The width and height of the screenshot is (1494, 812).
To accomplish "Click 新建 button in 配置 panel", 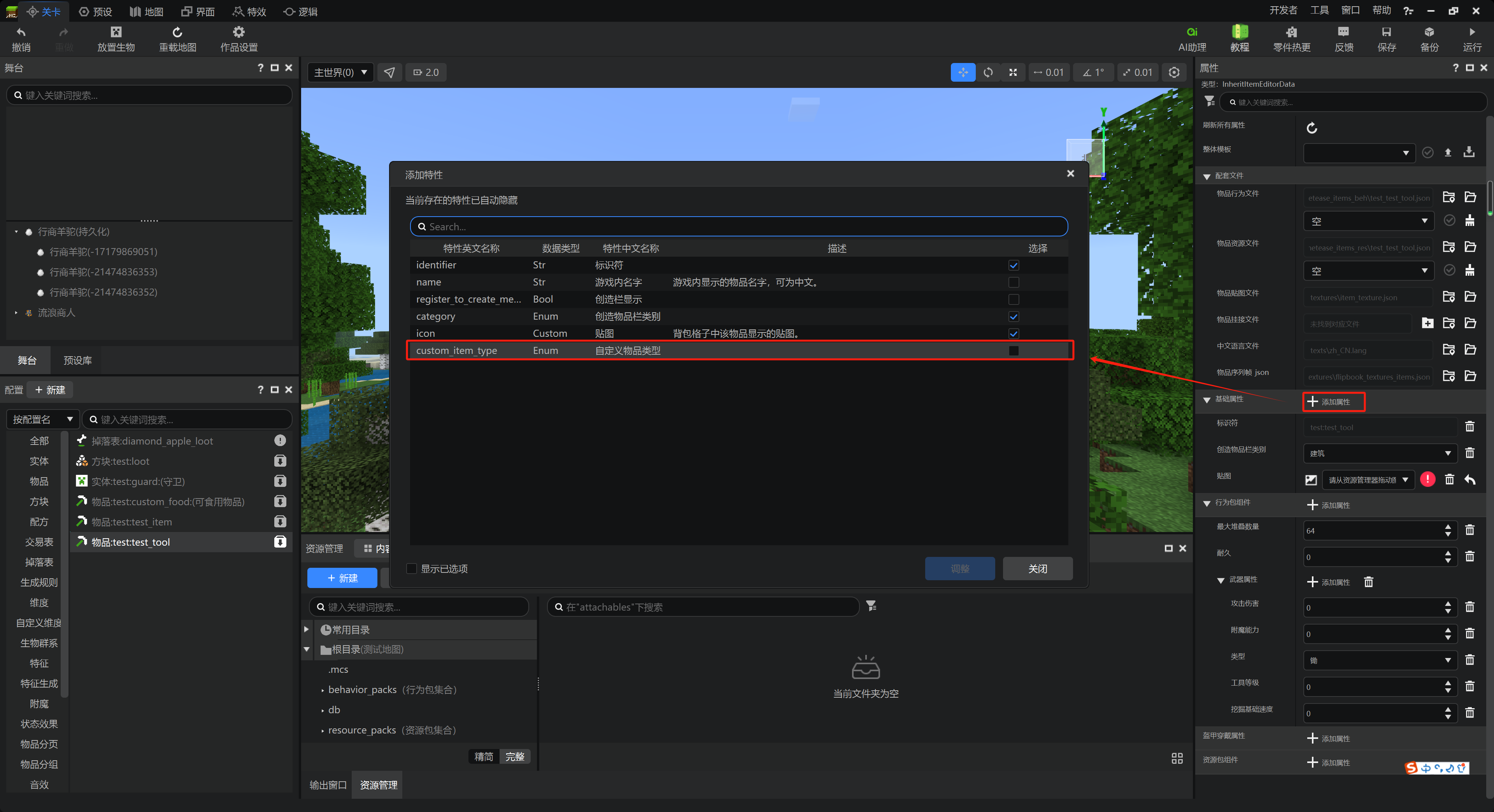I will (x=51, y=390).
